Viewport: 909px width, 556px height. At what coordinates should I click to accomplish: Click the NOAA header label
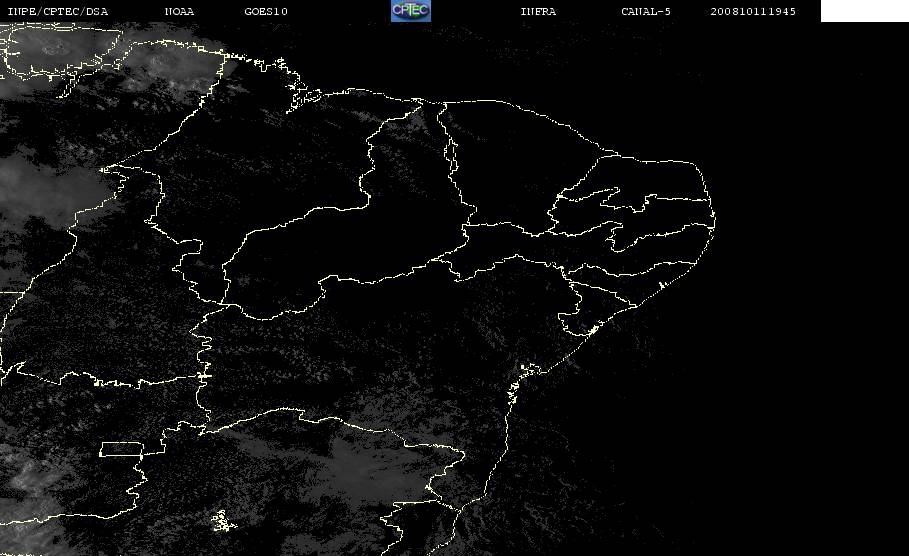179,12
